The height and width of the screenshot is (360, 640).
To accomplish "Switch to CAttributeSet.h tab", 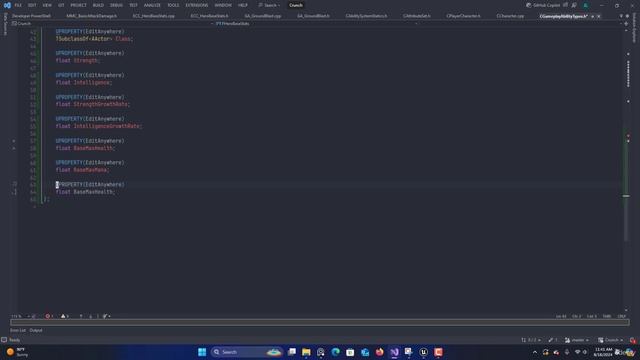I will [416, 16].
